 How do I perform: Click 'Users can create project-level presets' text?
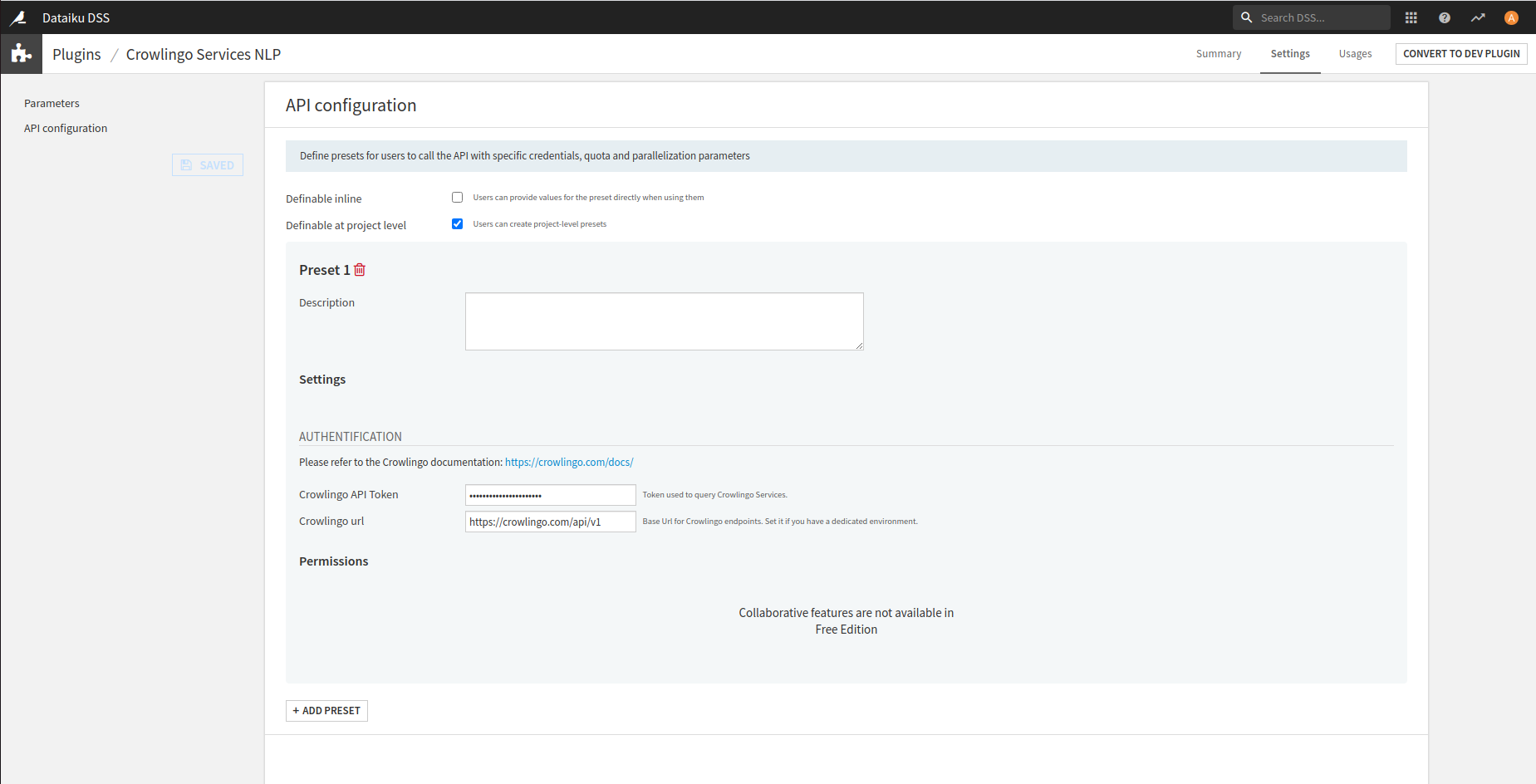click(540, 224)
